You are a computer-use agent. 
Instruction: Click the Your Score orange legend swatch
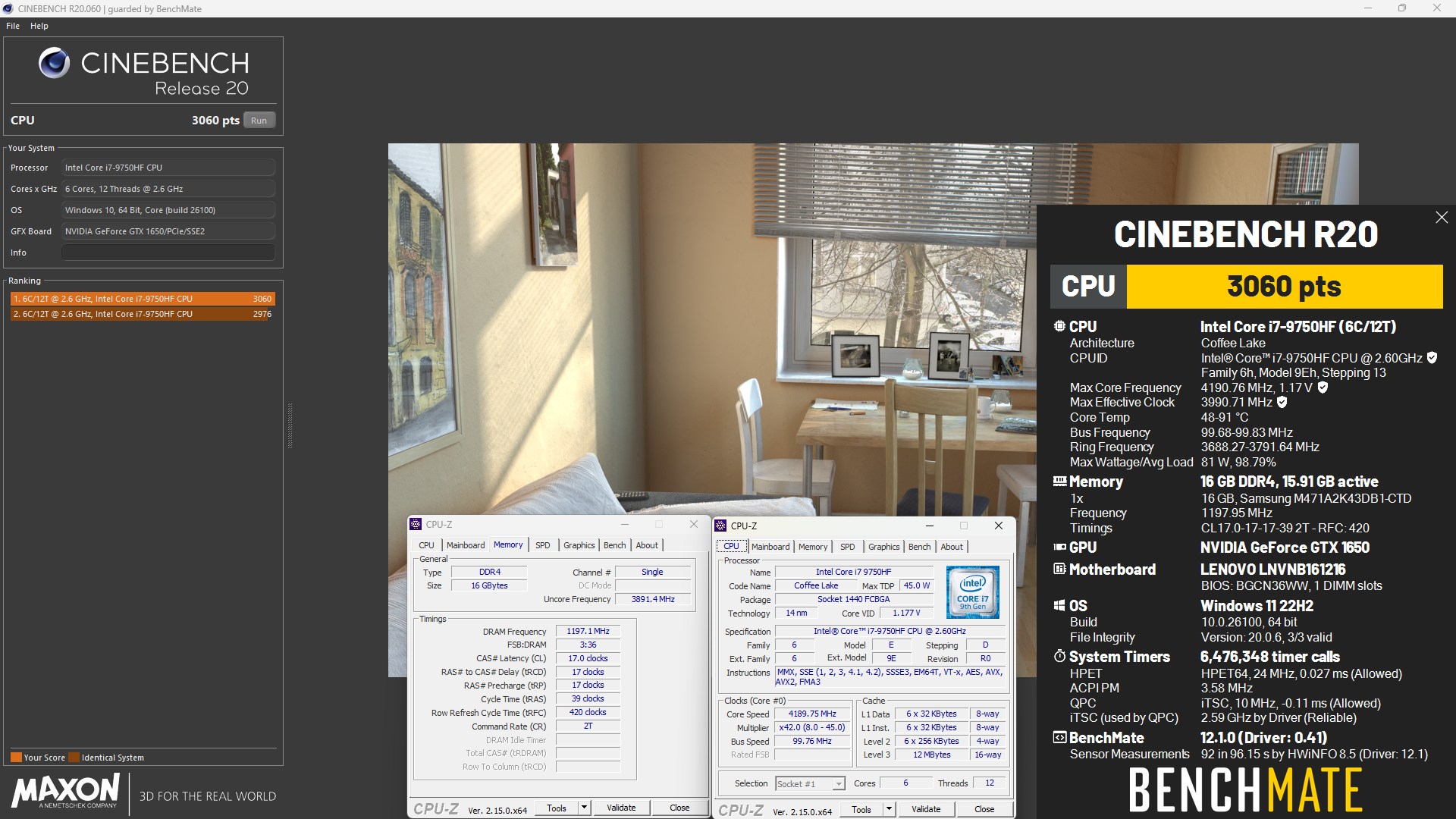(16, 757)
